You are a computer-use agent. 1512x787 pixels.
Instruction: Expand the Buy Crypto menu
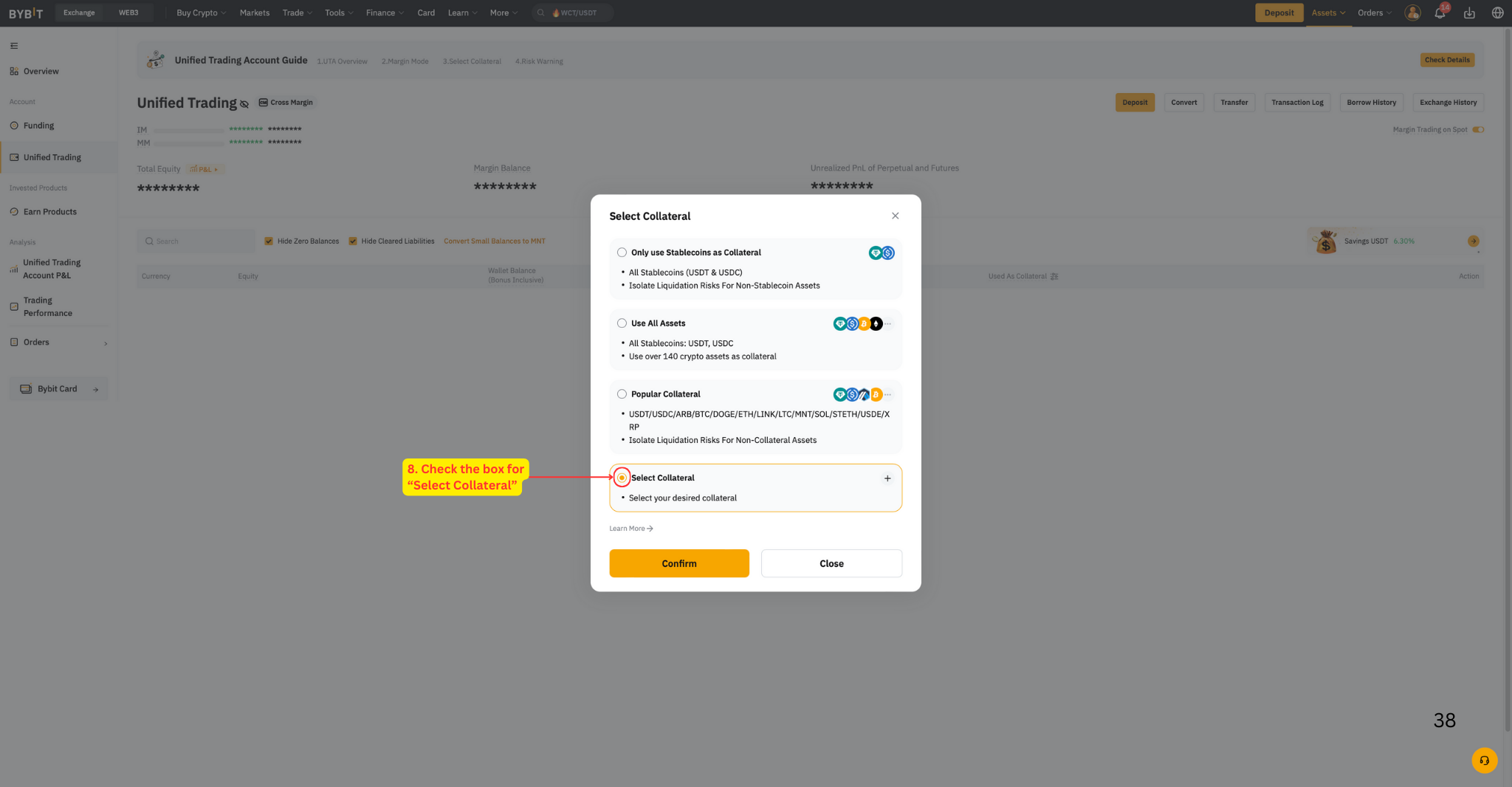pyautogui.click(x=201, y=13)
